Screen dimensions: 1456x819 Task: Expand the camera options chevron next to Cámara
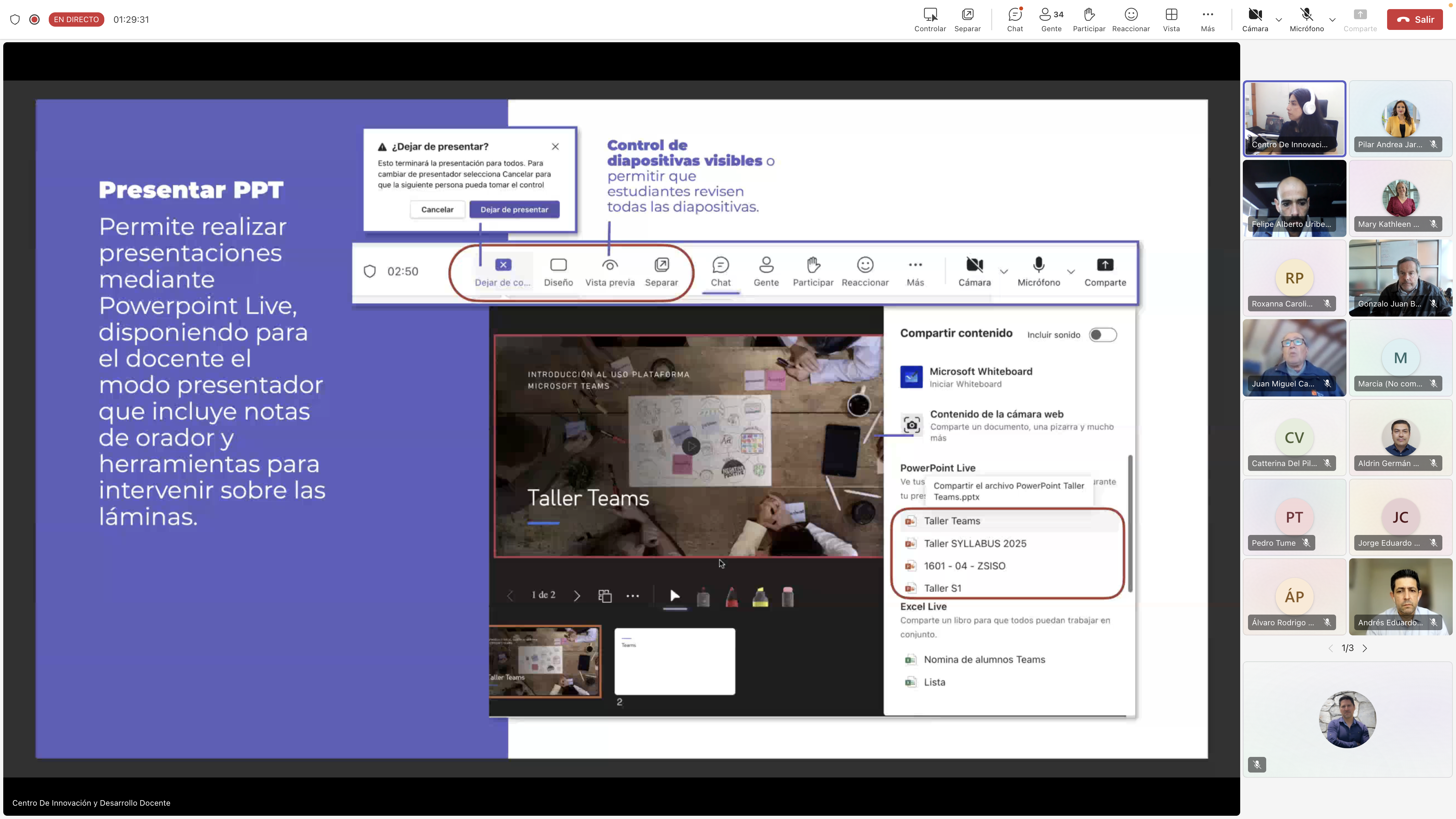(1279, 20)
